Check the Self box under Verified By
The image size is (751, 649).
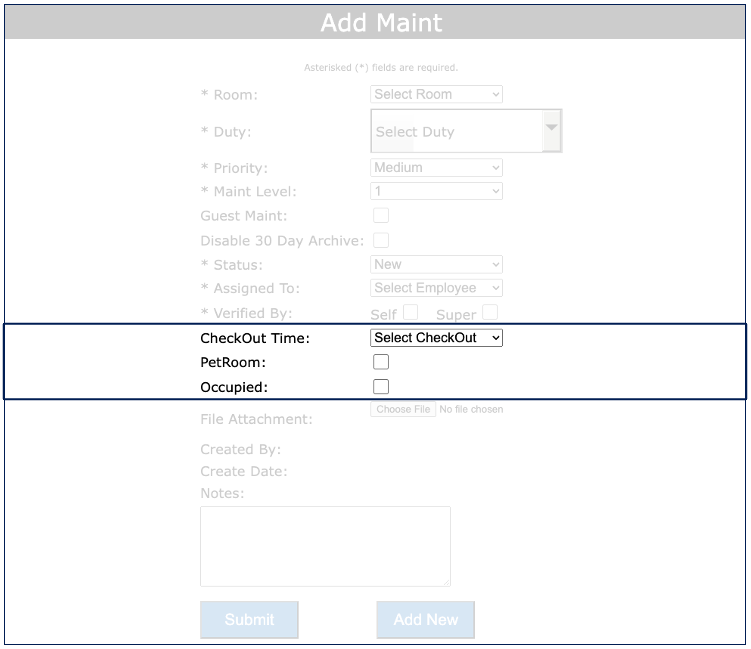click(410, 312)
